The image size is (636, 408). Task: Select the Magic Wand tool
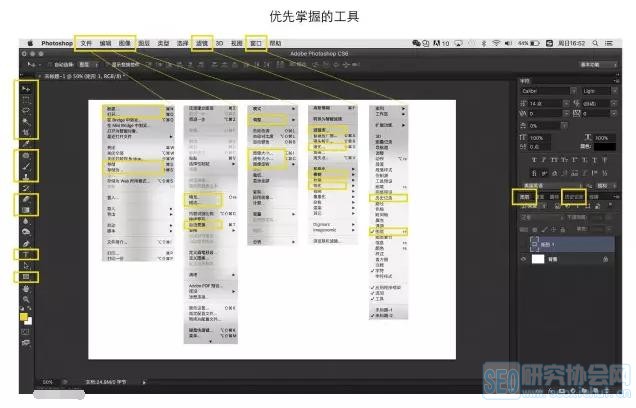(x=26, y=121)
